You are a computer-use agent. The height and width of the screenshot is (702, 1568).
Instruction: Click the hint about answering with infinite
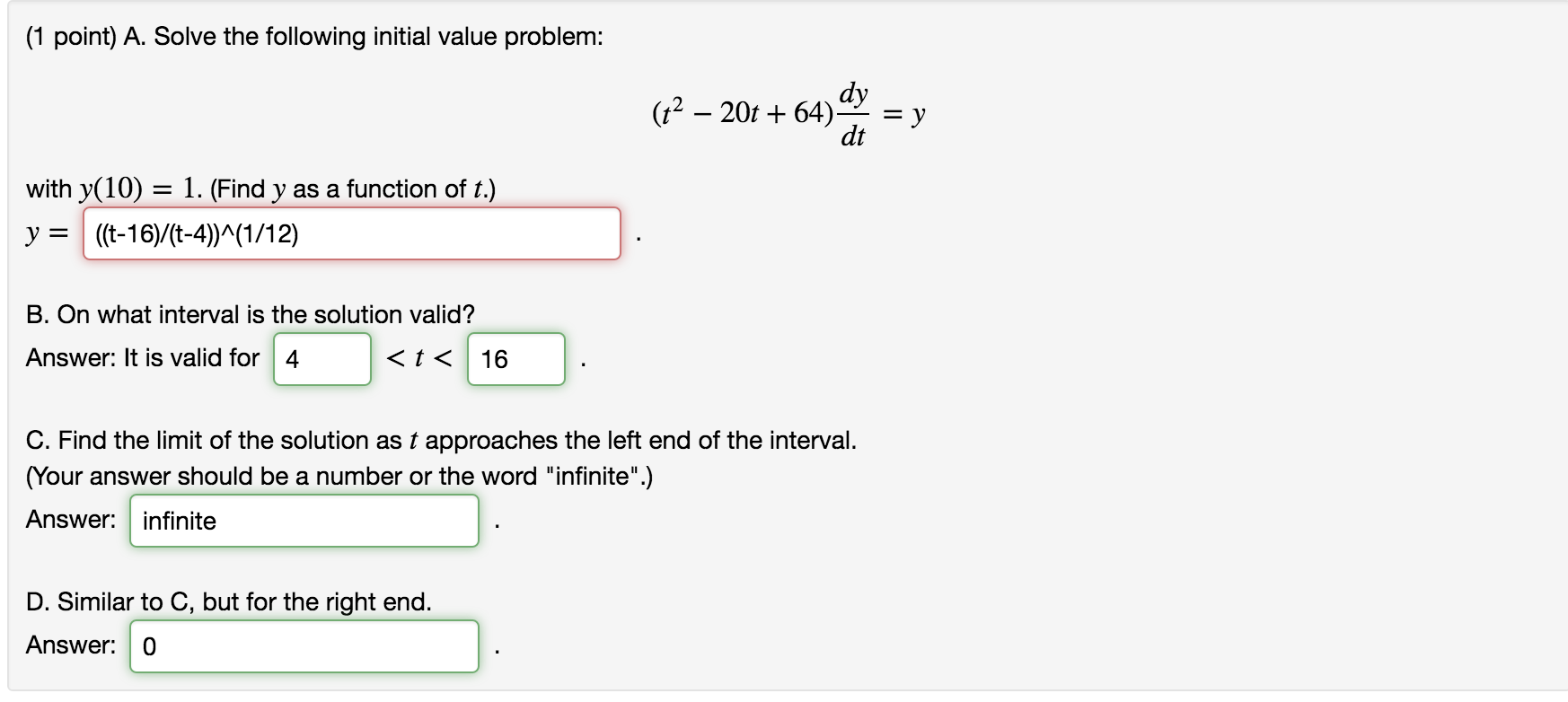click(341, 476)
